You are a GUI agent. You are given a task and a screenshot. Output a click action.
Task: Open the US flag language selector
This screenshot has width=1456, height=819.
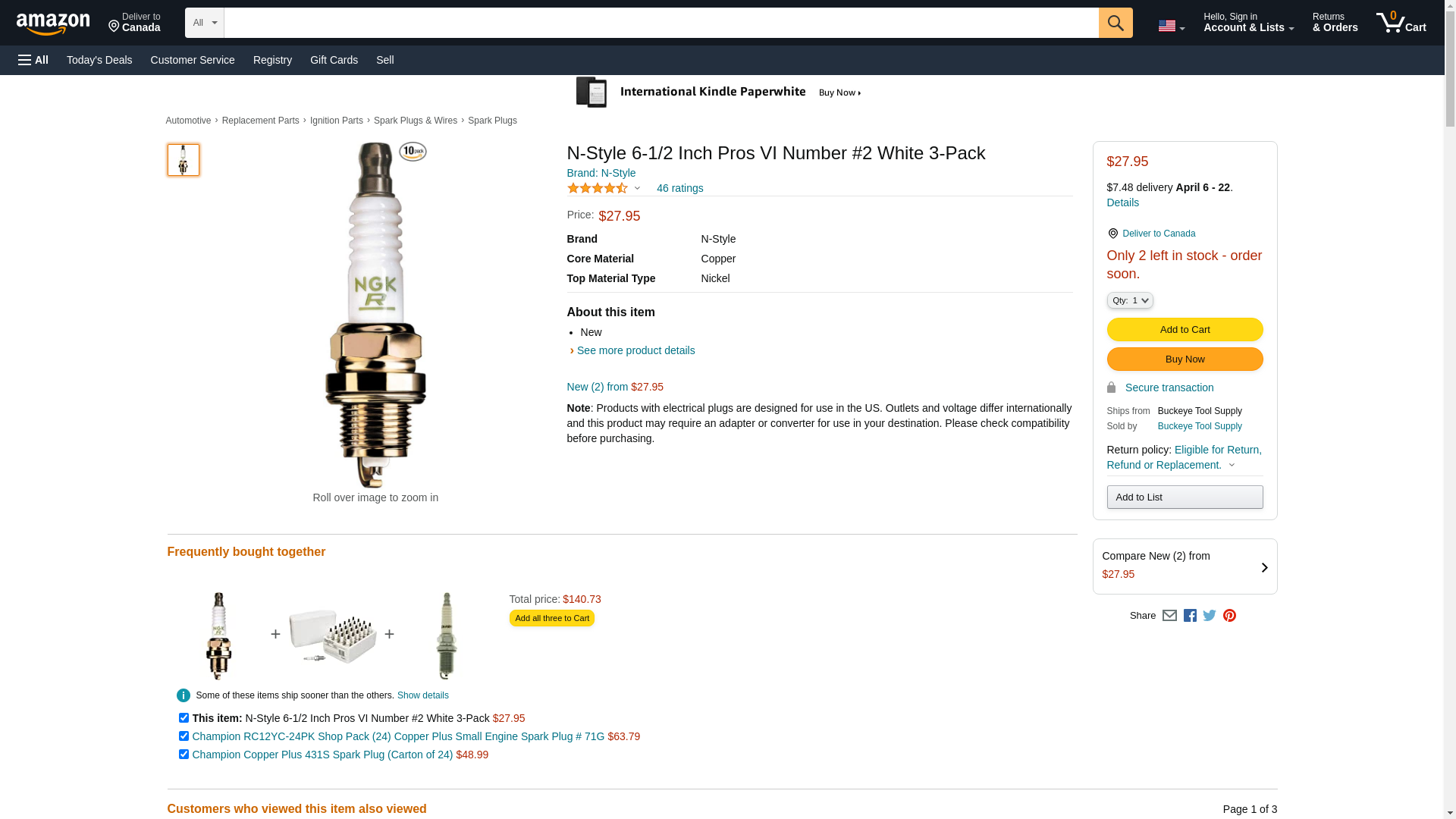1171,26
